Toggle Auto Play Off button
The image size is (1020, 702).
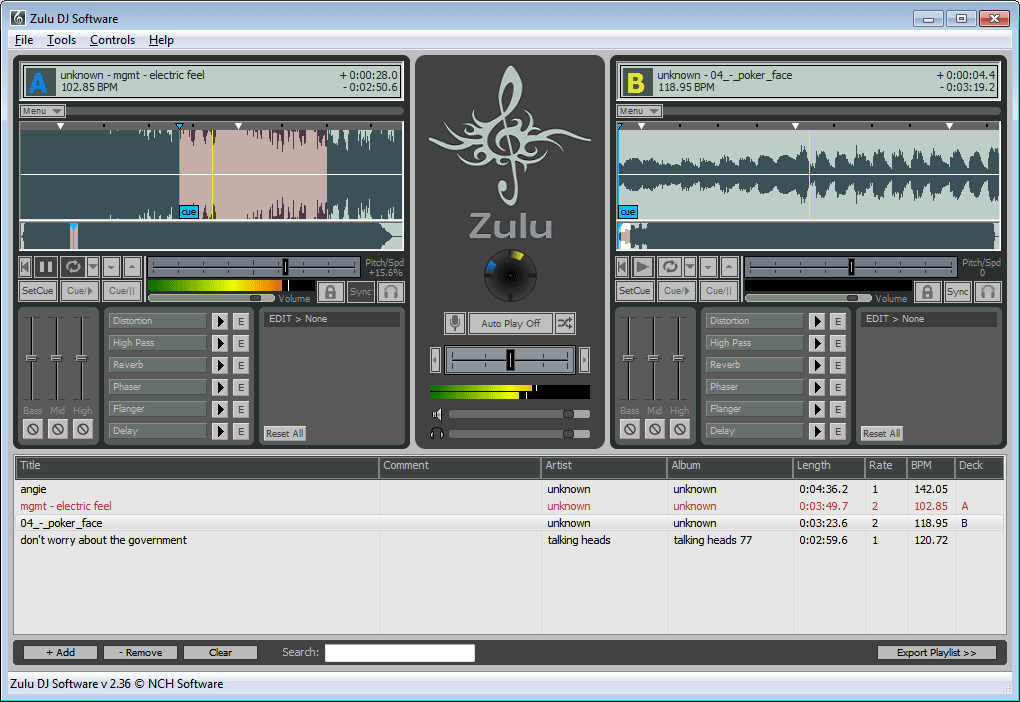pyautogui.click(x=510, y=323)
